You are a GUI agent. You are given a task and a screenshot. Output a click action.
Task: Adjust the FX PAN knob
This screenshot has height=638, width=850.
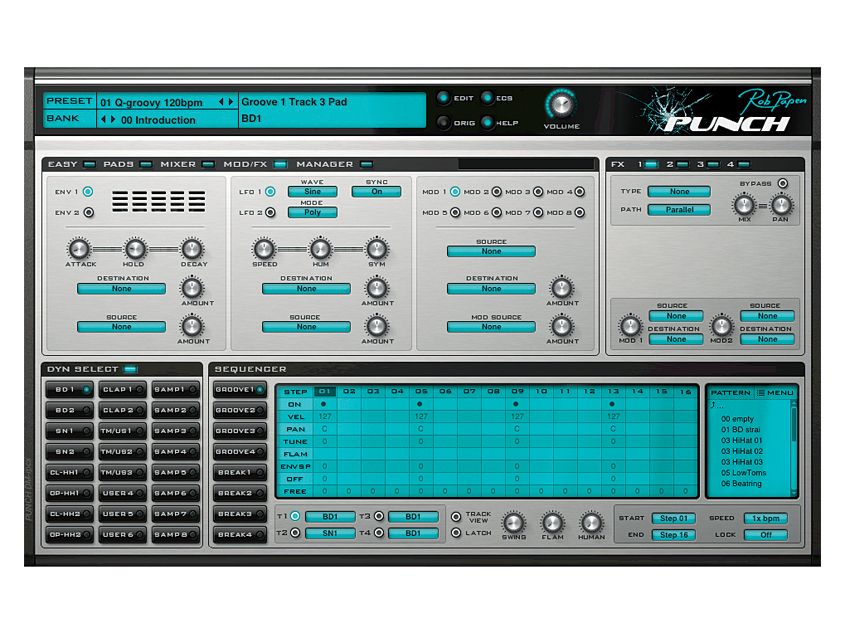click(x=781, y=205)
